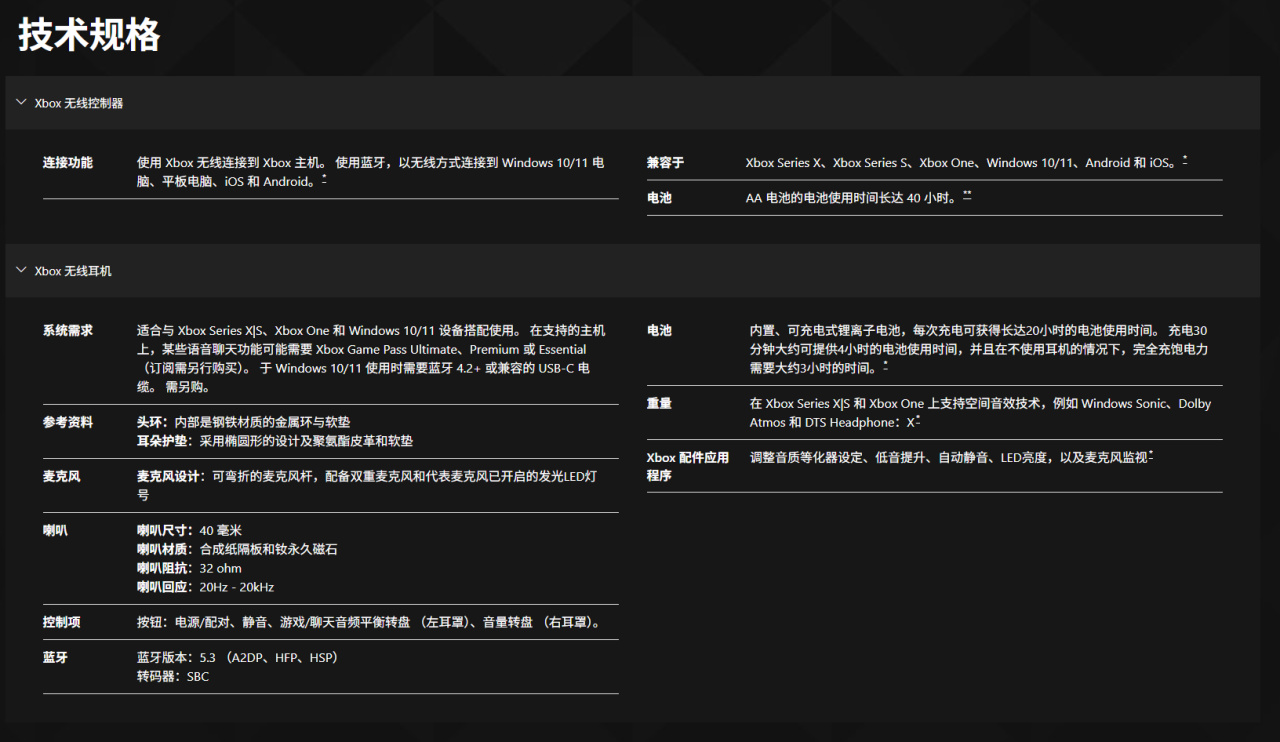The height and width of the screenshot is (742, 1280).
Task: Open footnote after '麦克风监视'
Action: (x=1151, y=454)
